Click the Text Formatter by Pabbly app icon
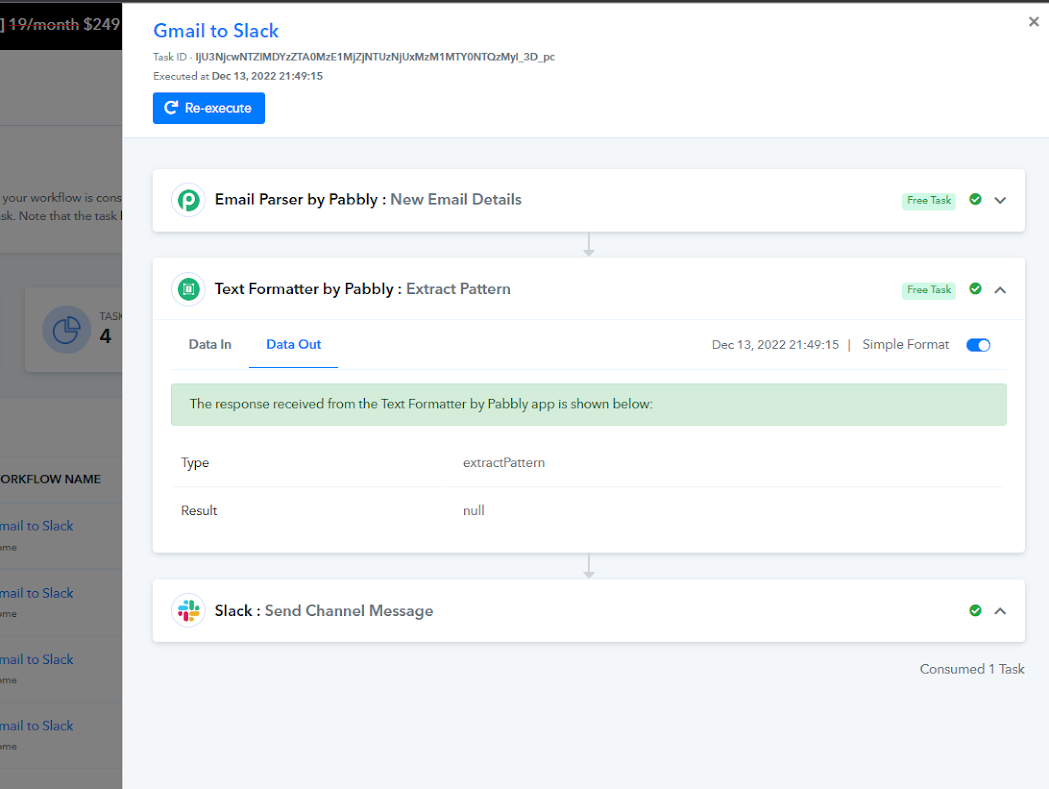Screen dimensions: 1049x789 click(189, 289)
